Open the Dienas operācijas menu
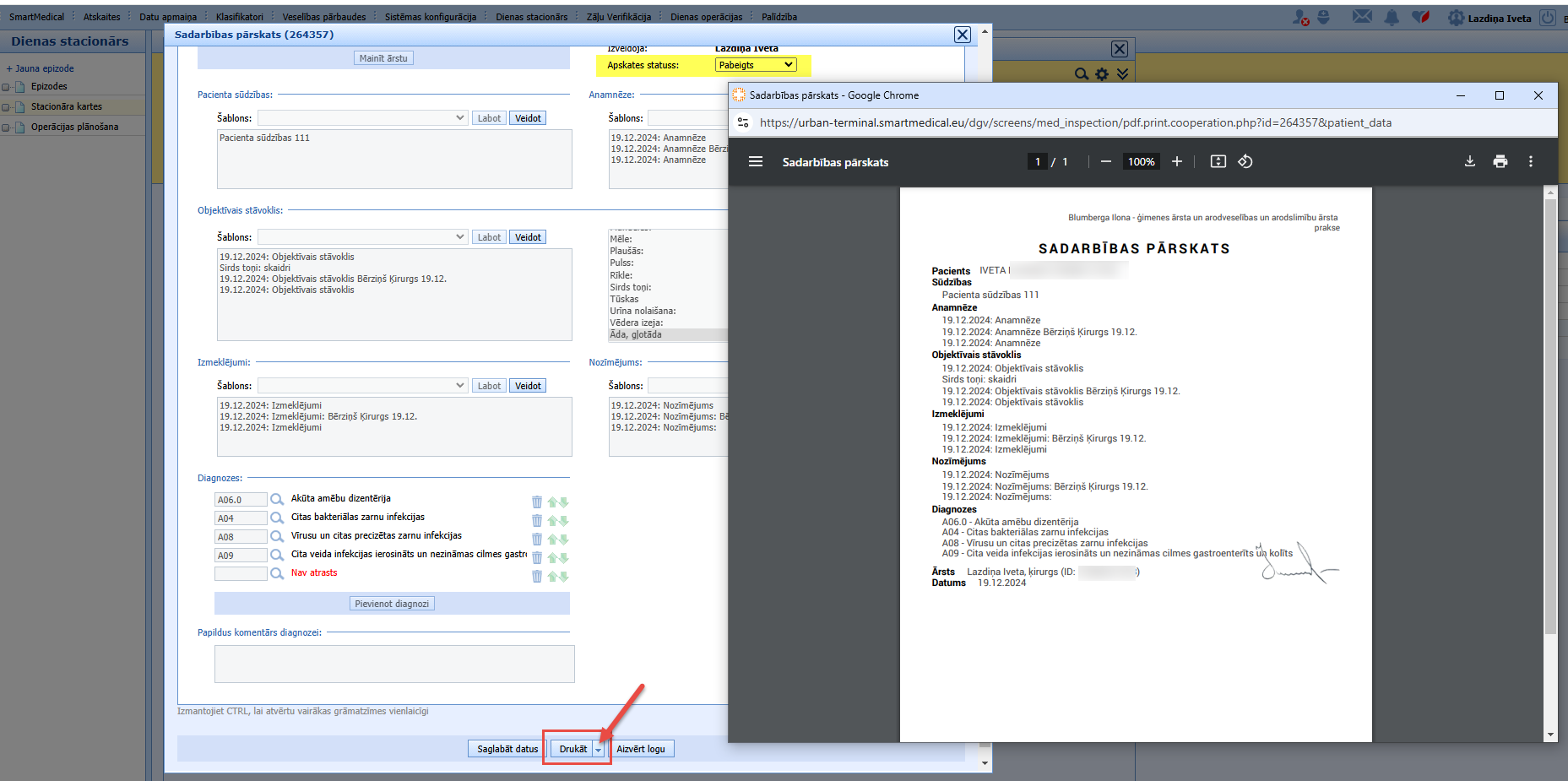The width and height of the screenshot is (1568, 781). pyautogui.click(x=707, y=17)
